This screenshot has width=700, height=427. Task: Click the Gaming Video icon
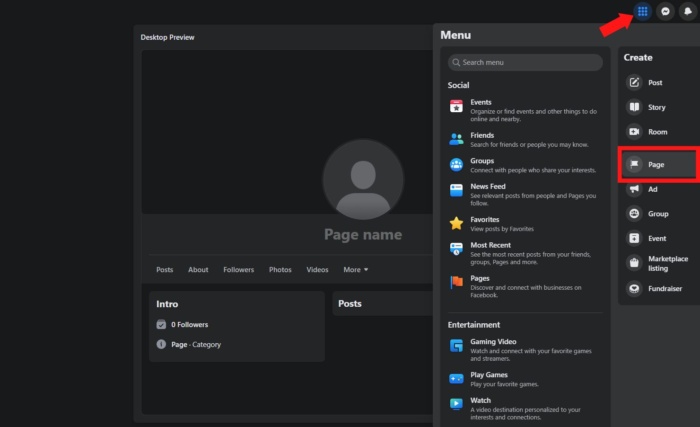456,345
